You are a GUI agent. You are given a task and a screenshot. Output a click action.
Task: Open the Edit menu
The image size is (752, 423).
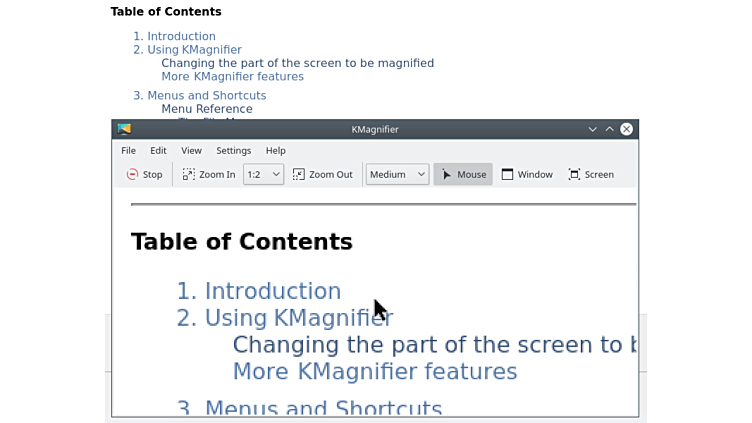click(x=158, y=150)
